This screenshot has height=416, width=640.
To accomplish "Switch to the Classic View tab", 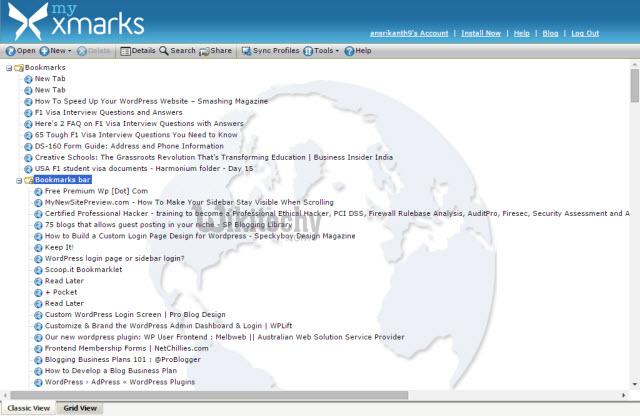I will click(29, 408).
